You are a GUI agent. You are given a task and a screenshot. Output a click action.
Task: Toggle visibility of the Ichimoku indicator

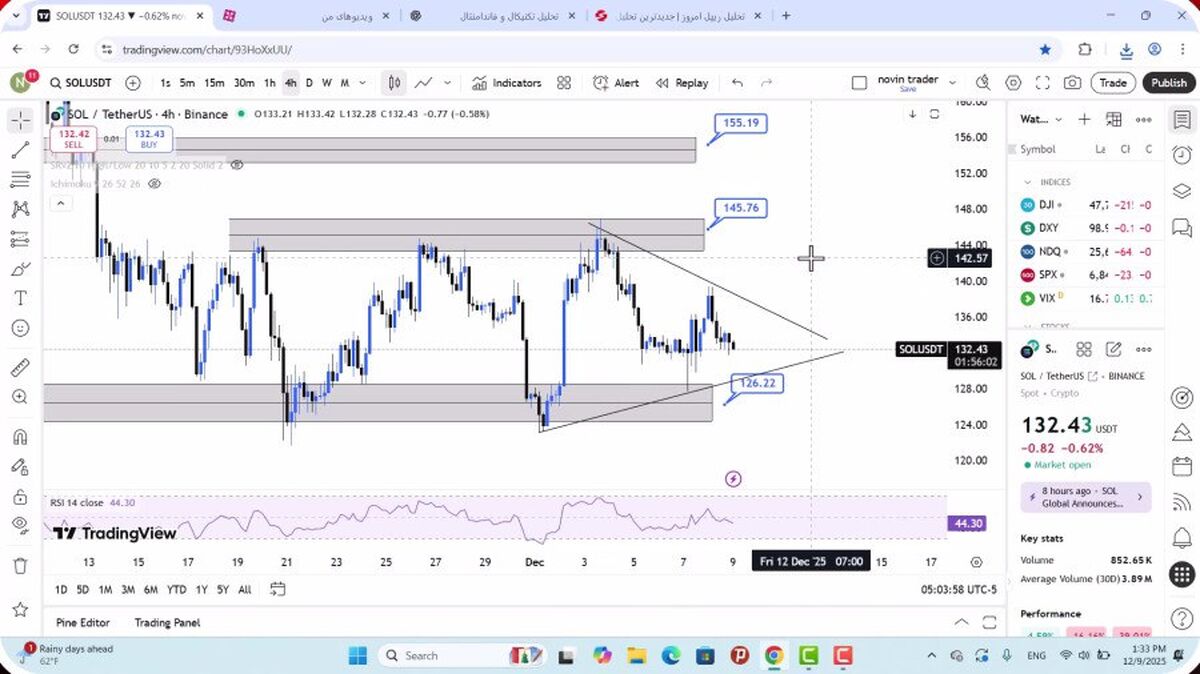click(x=154, y=184)
